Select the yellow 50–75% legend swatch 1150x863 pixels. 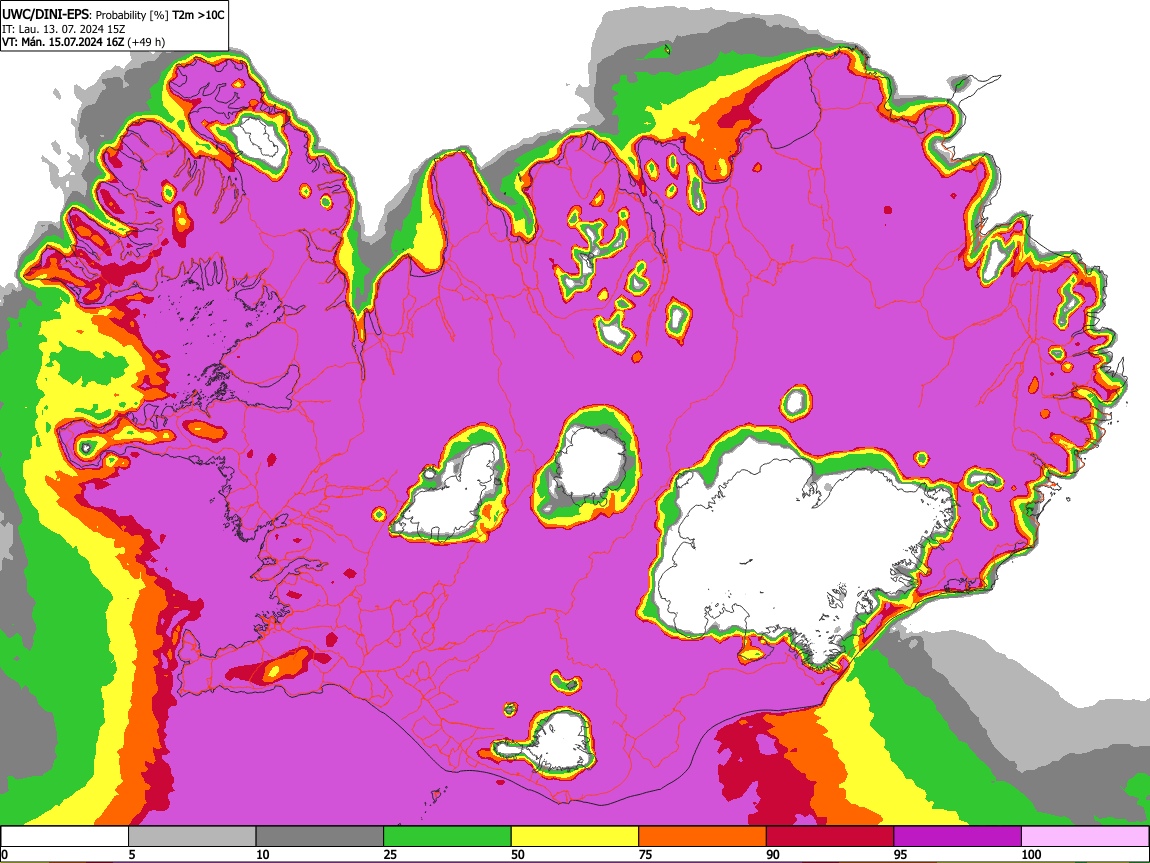point(575,836)
